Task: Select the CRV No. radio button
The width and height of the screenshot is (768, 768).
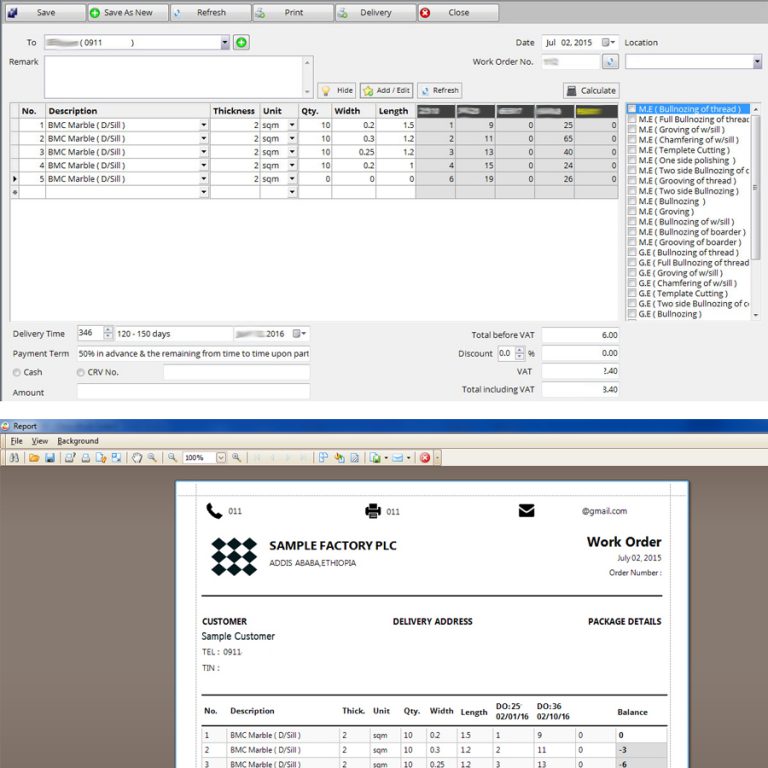Action: (x=80, y=372)
